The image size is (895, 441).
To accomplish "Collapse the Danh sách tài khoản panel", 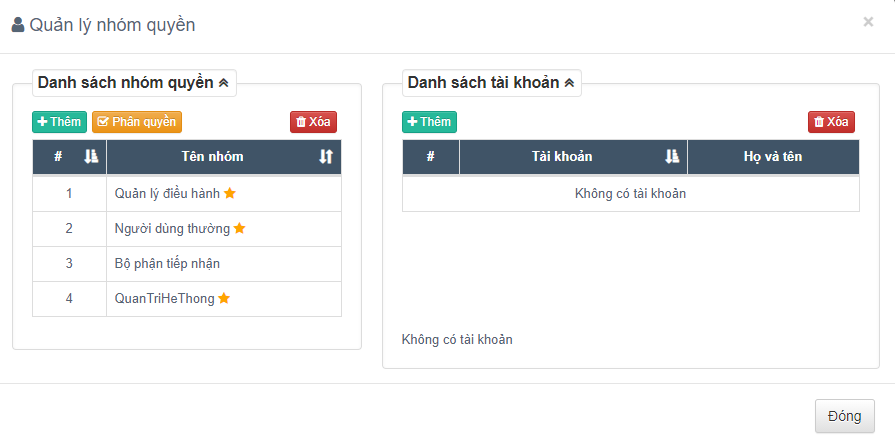I will [x=569, y=83].
